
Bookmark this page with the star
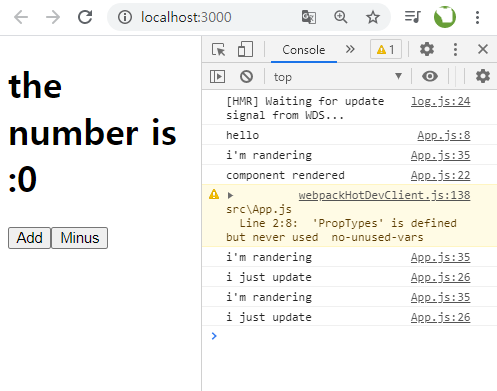[373, 17]
